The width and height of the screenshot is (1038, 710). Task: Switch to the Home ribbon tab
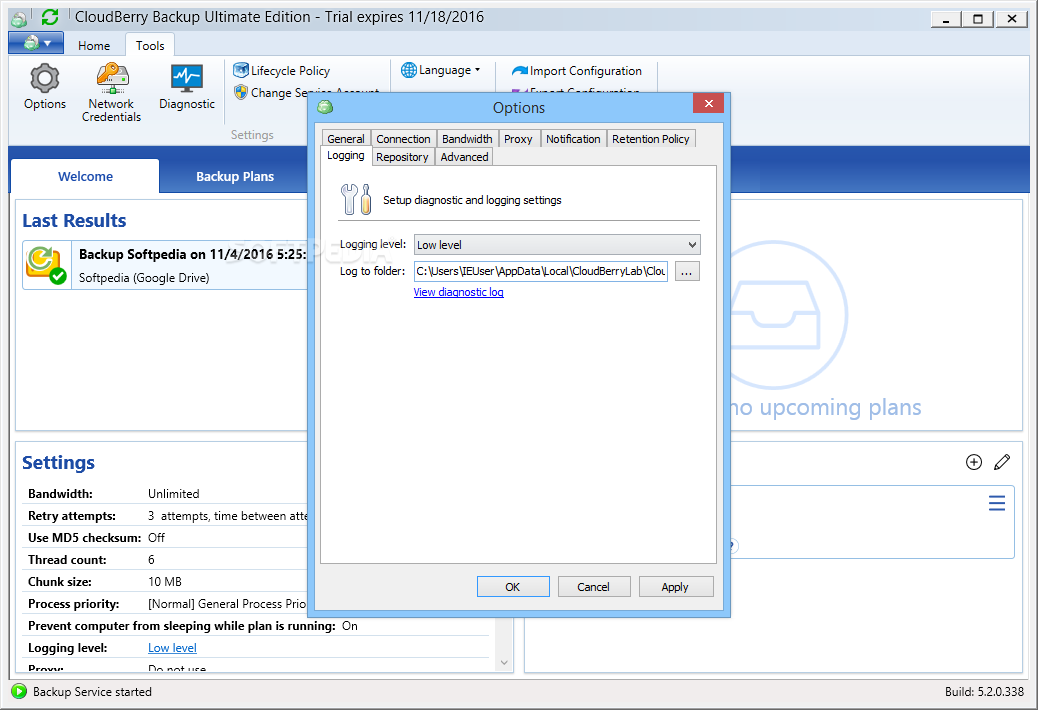(x=94, y=46)
